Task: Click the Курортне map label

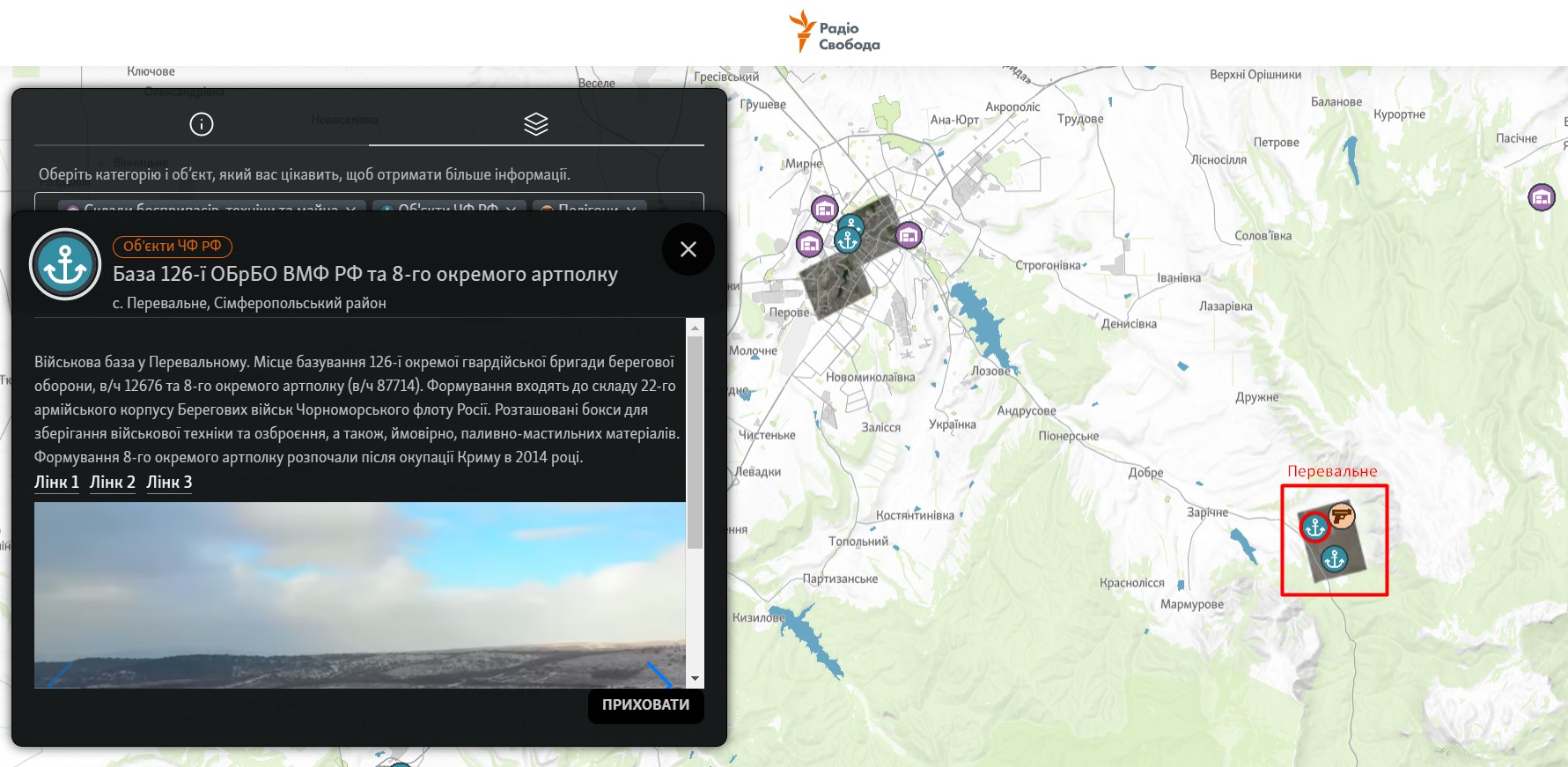Action: (x=1400, y=115)
